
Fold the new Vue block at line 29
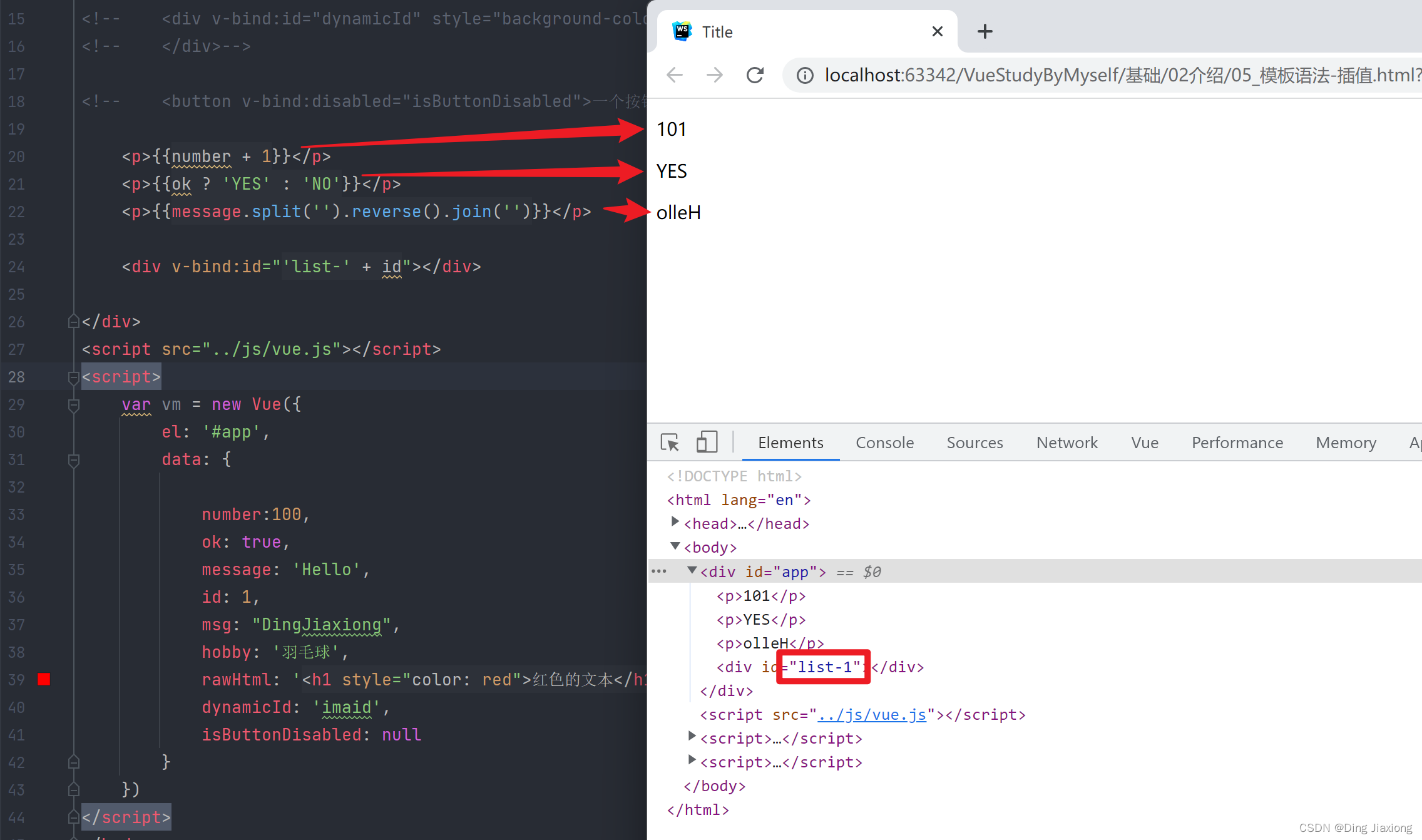[x=73, y=405]
